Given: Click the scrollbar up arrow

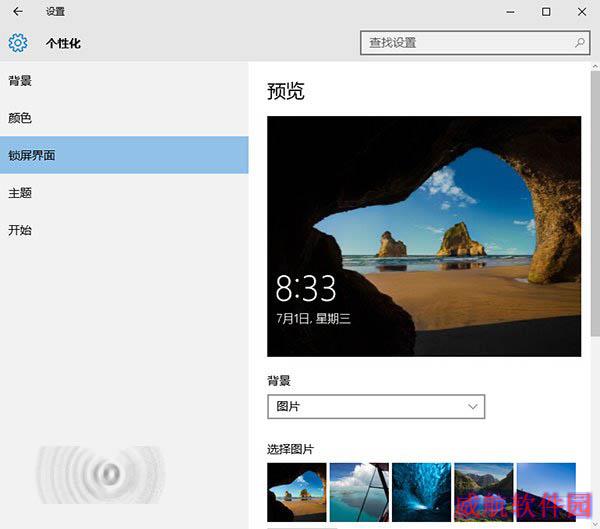Looking at the screenshot, I should tap(595, 66).
